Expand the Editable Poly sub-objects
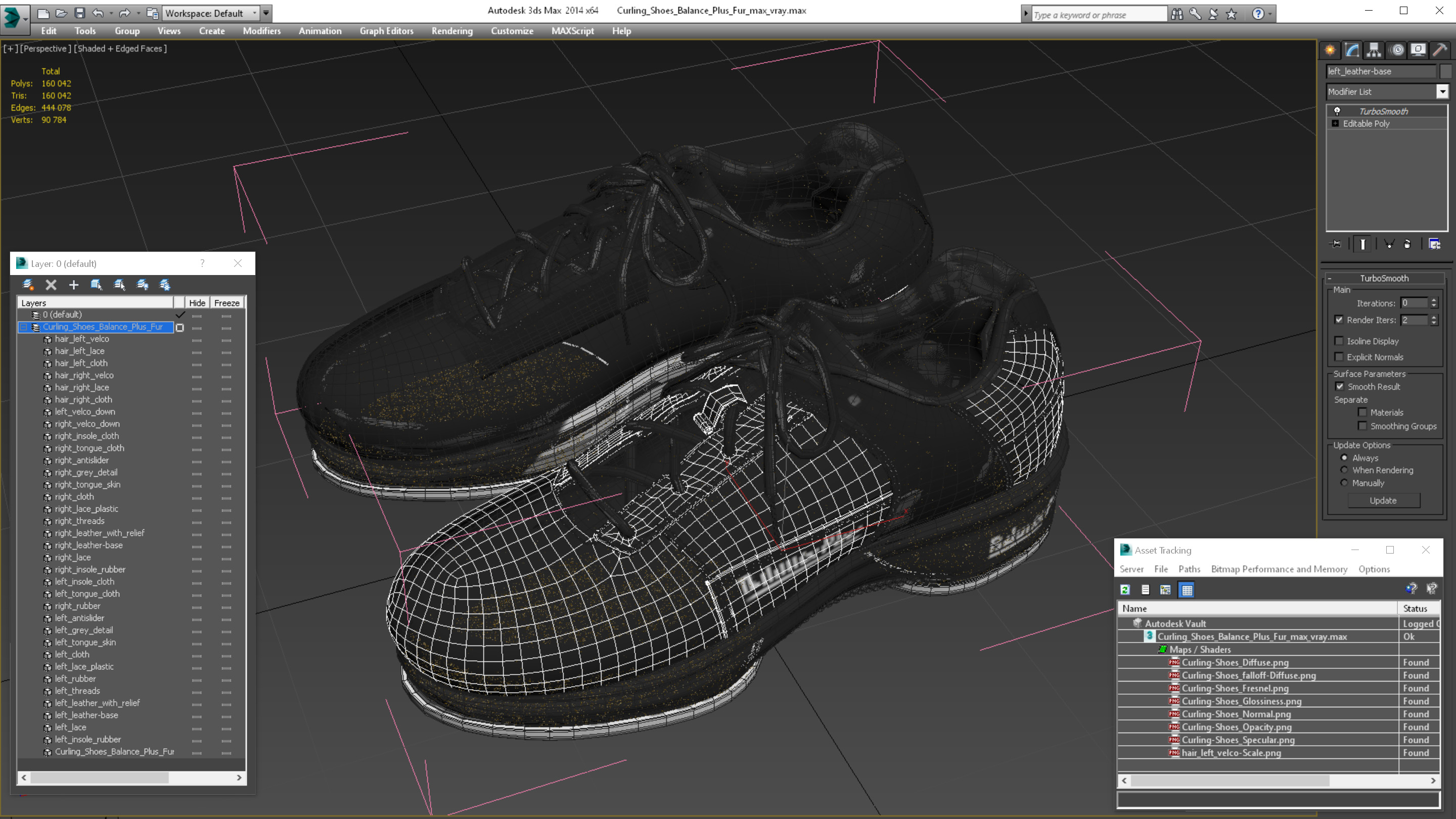The width and height of the screenshot is (1456, 819). point(1336,123)
